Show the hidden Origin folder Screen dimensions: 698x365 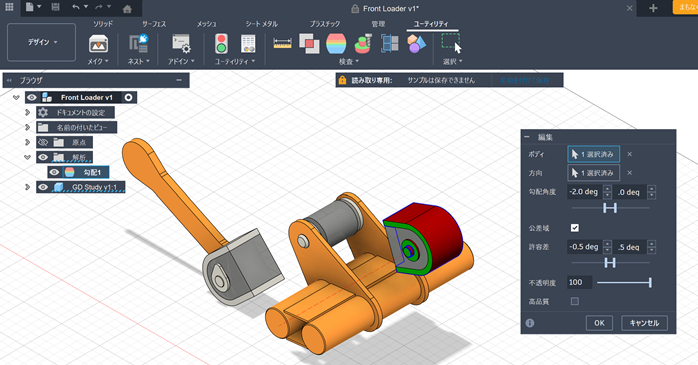pyautogui.click(x=43, y=142)
